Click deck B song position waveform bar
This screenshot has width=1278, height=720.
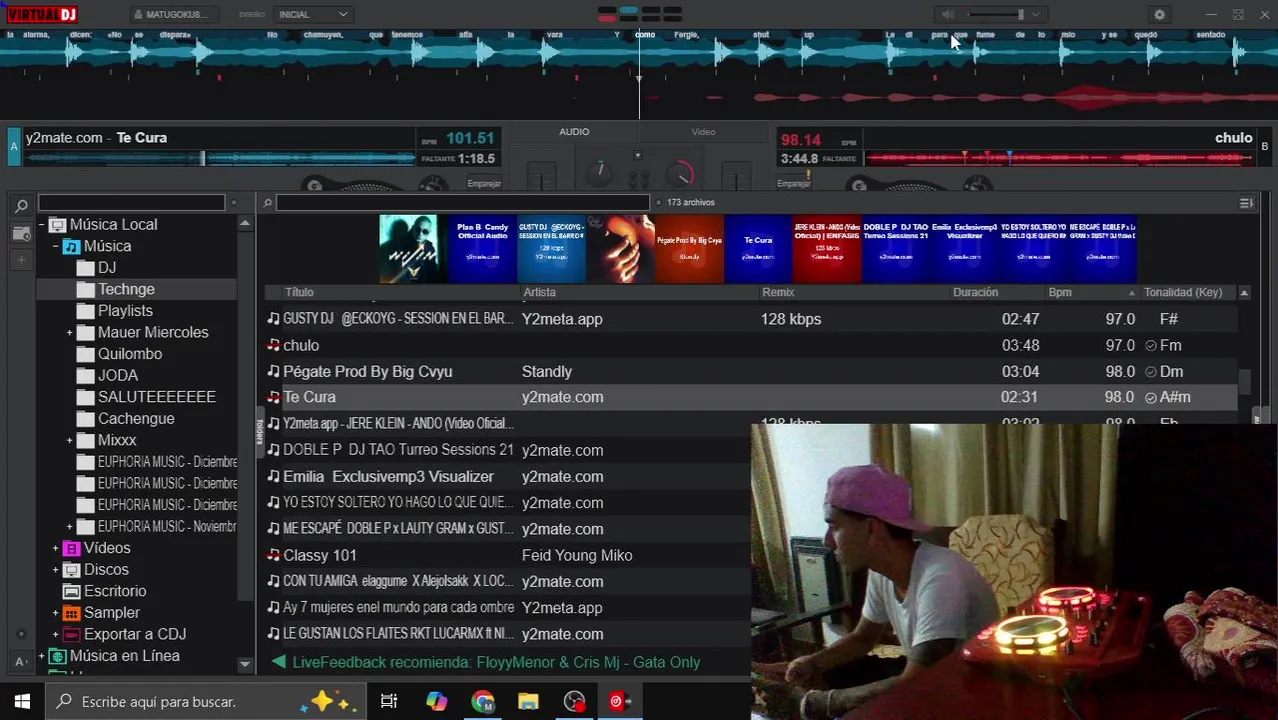(1058, 158)
